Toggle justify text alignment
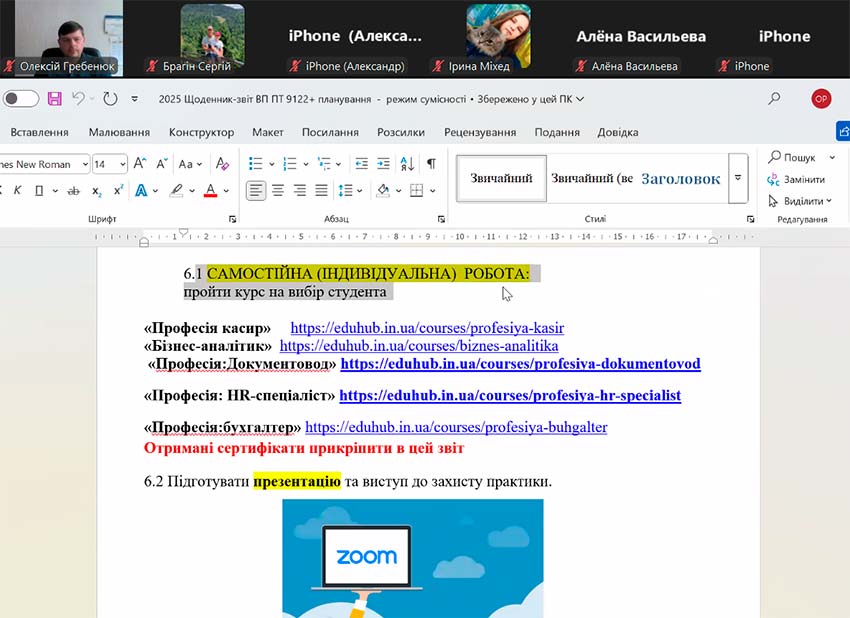The height and width of the screenshot is (618, 850). (x=321, y=191)
